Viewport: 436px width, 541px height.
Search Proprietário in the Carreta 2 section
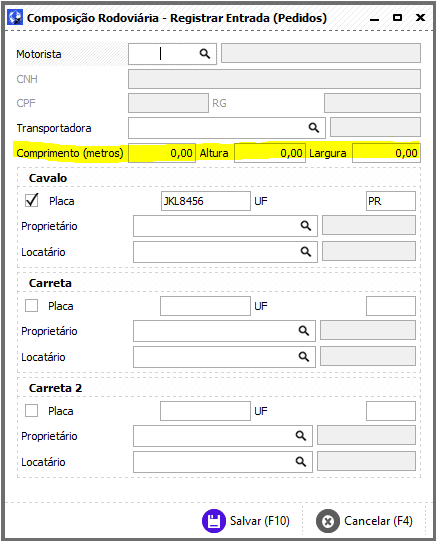click(x=301, y=436)
